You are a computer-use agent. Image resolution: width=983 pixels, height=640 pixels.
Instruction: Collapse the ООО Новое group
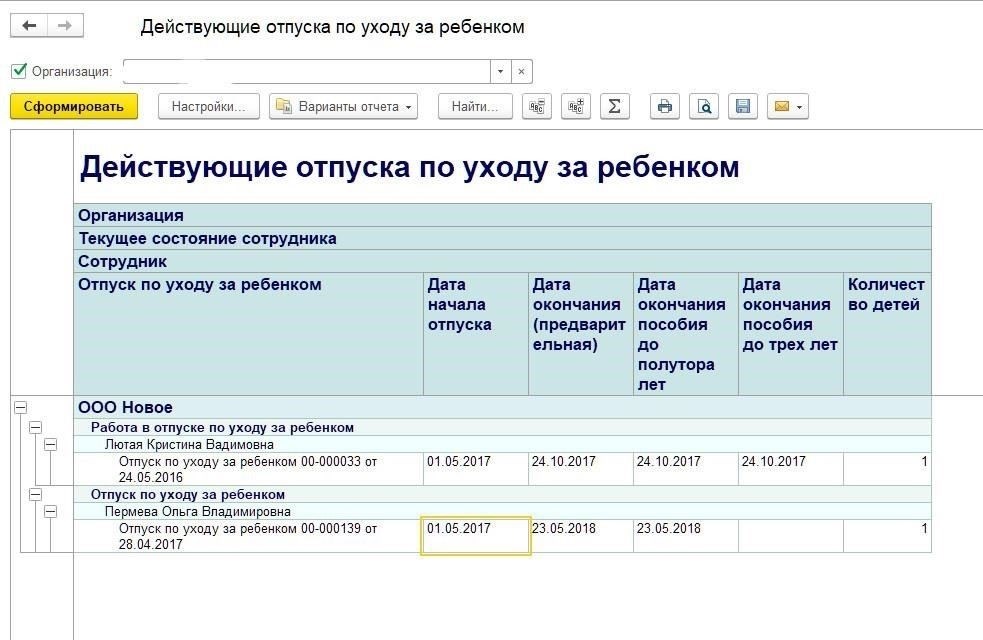[x=21, y=407]
